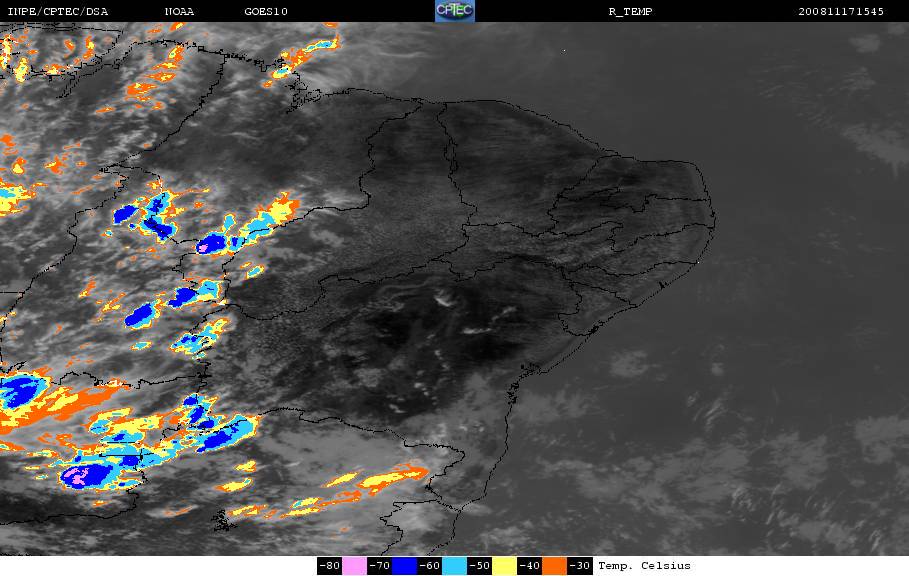Image resolution: width=909 pixels, height=576 pixels.
Task: Pick the yellow legend color swatch
Action: [x=505, y=566]
